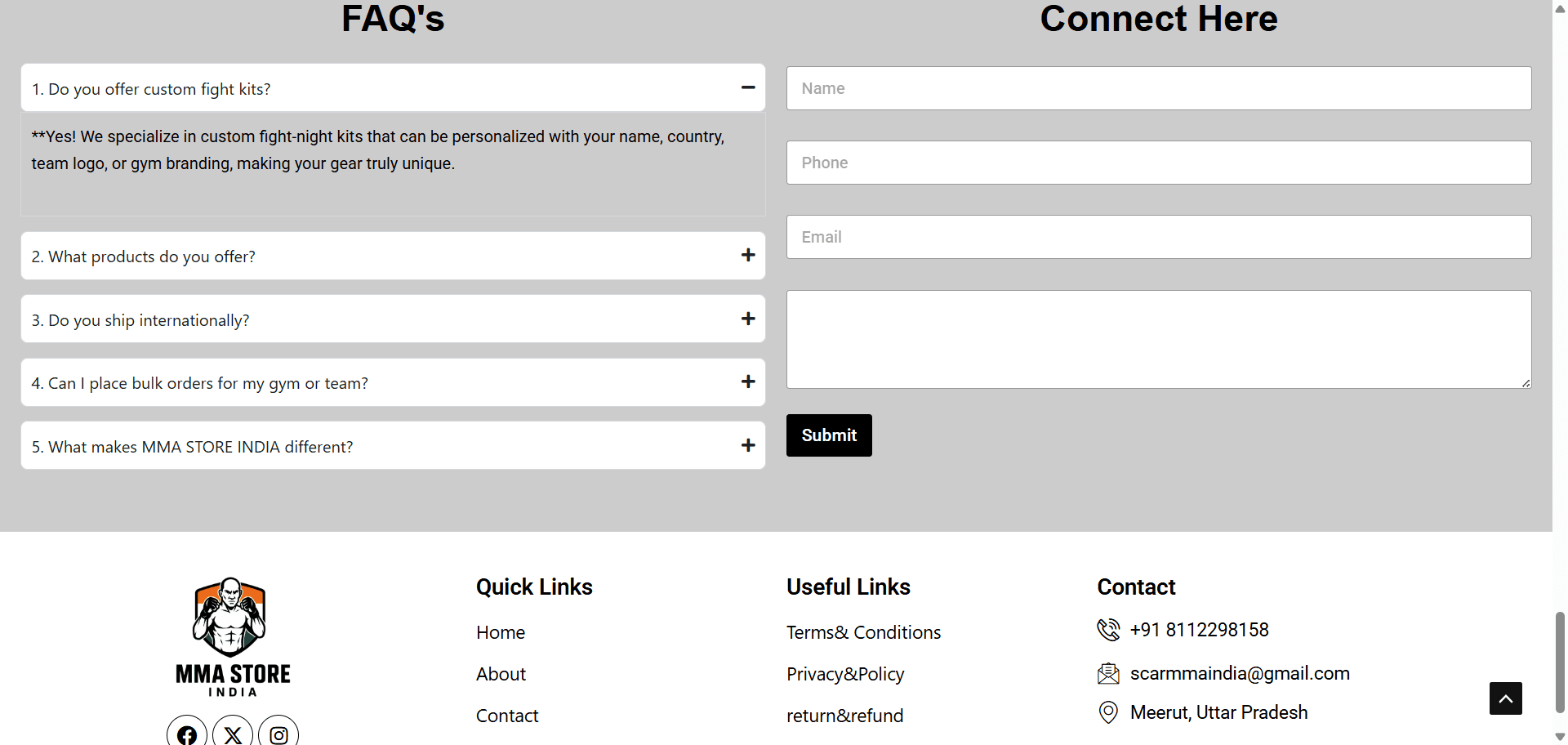This screenshot has width=1568, height=745.
Task: Click the location pin icon
Action: coord(1108,712)
